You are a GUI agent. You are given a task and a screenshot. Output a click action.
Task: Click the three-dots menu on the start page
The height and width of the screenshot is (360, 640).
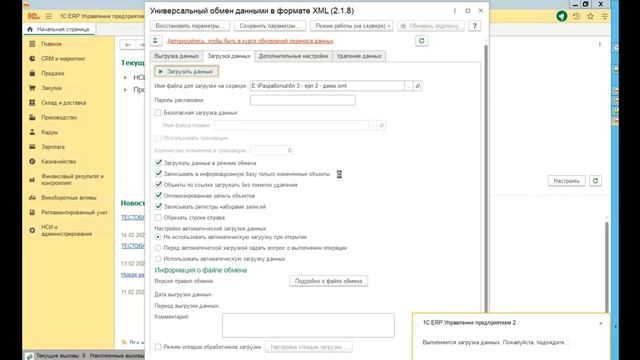pos(600,44)
